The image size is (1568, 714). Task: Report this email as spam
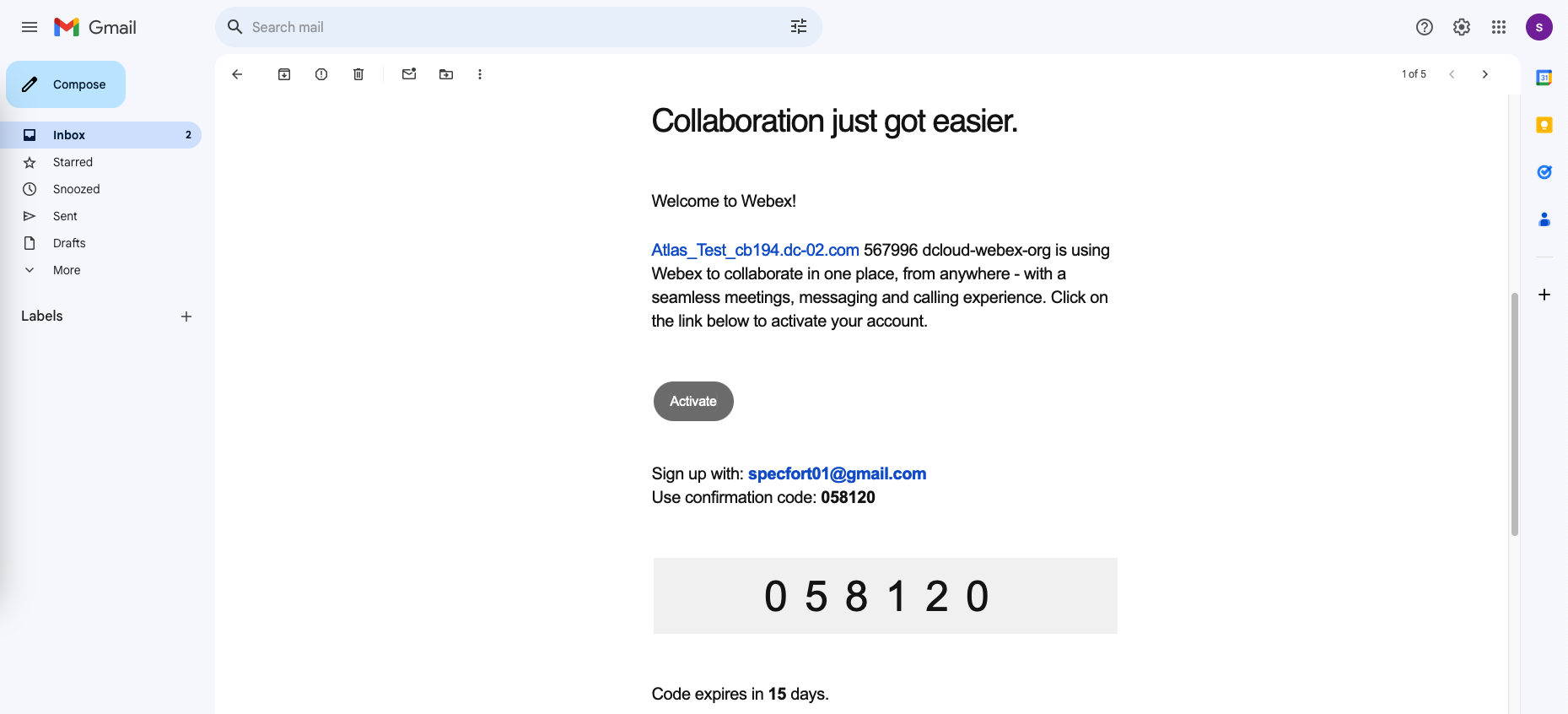(x=321, y=74)
